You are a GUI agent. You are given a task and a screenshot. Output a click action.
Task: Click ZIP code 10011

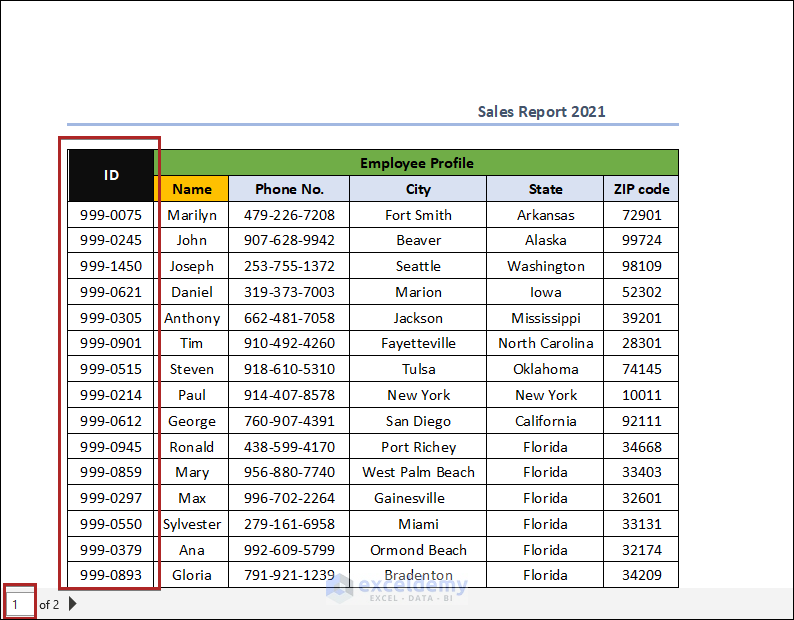[641, 395]
